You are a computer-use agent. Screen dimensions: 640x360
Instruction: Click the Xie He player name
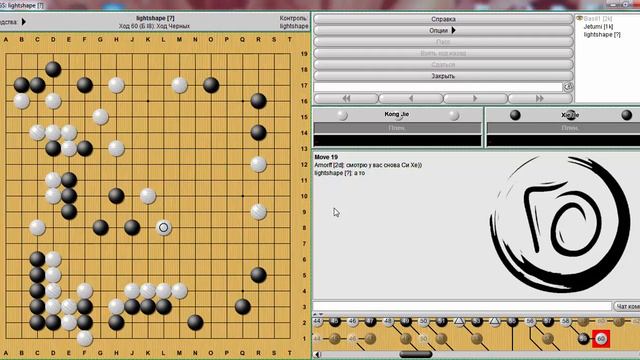(x=570, y=115)
